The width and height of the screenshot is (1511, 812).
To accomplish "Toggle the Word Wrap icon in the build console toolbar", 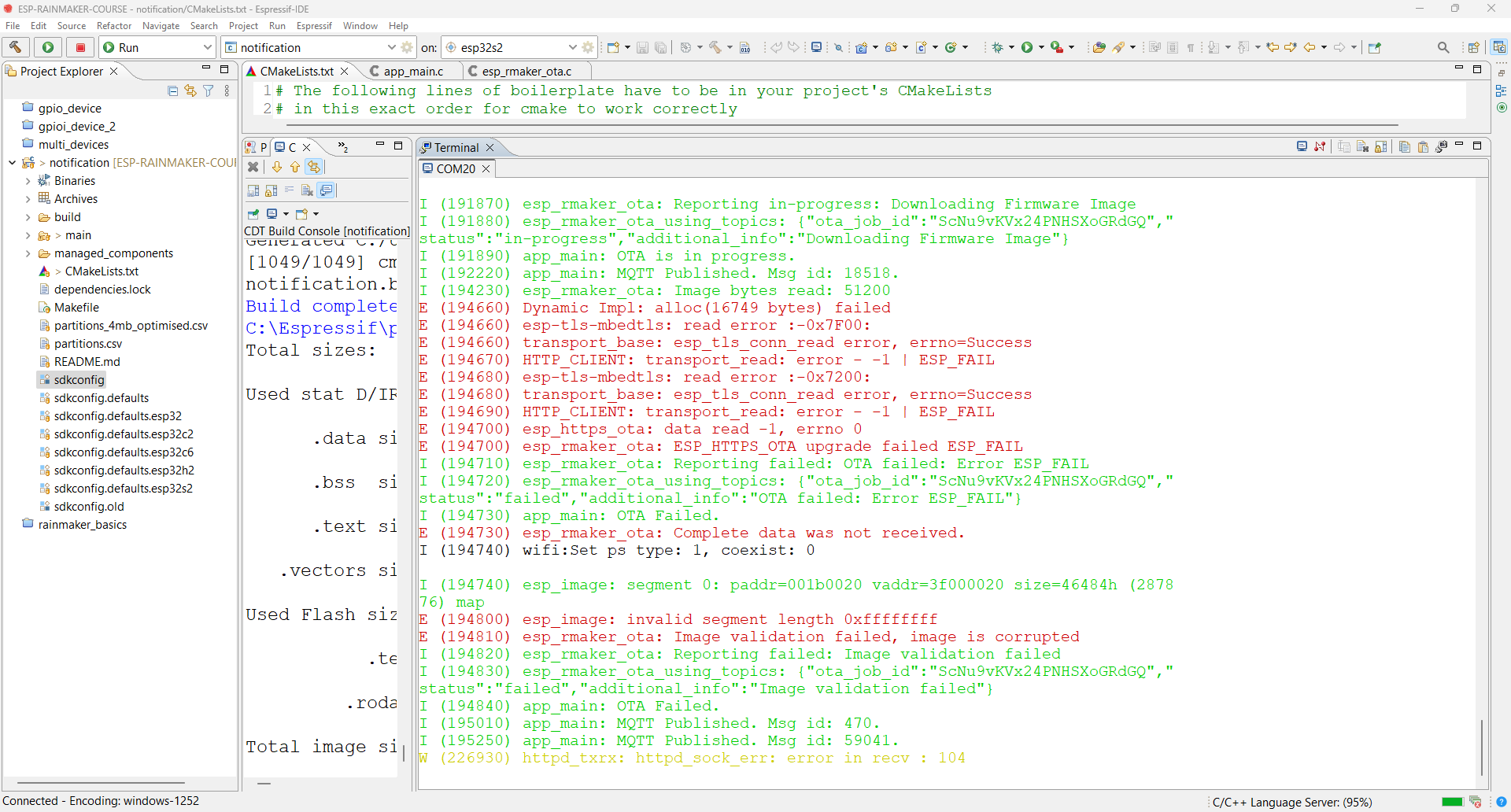I will point(289,190).
